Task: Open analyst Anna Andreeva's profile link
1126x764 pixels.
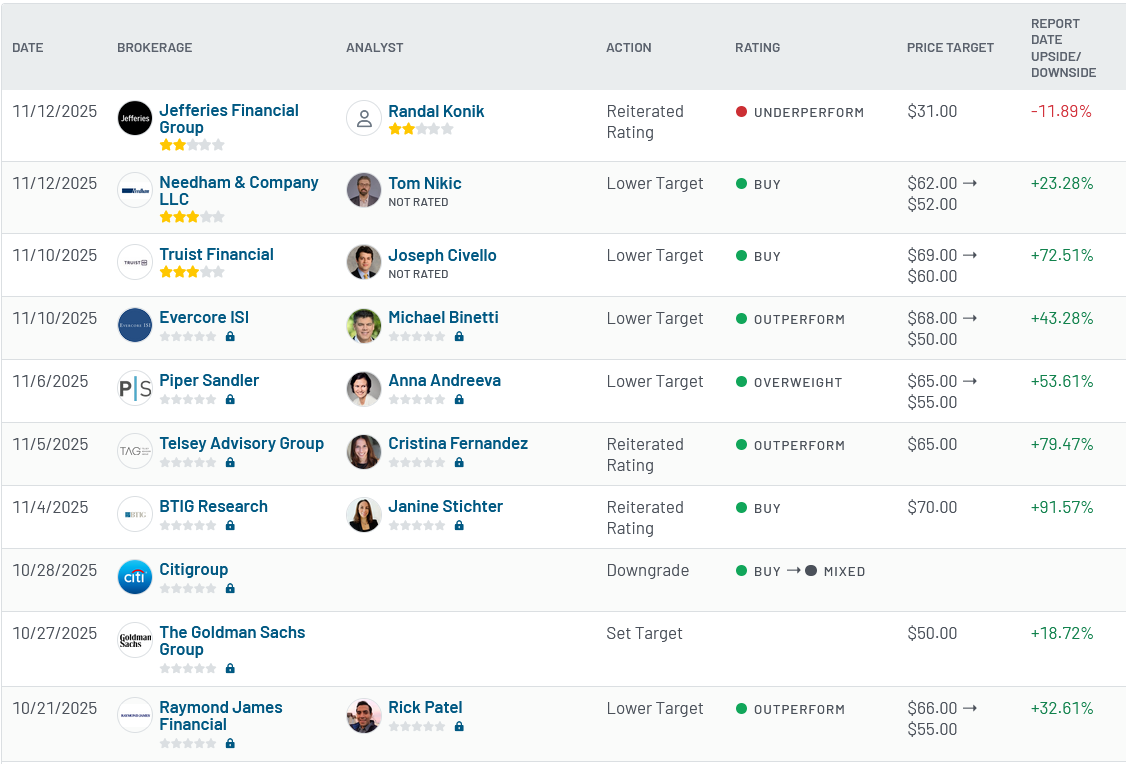Action: coord(445,381)
